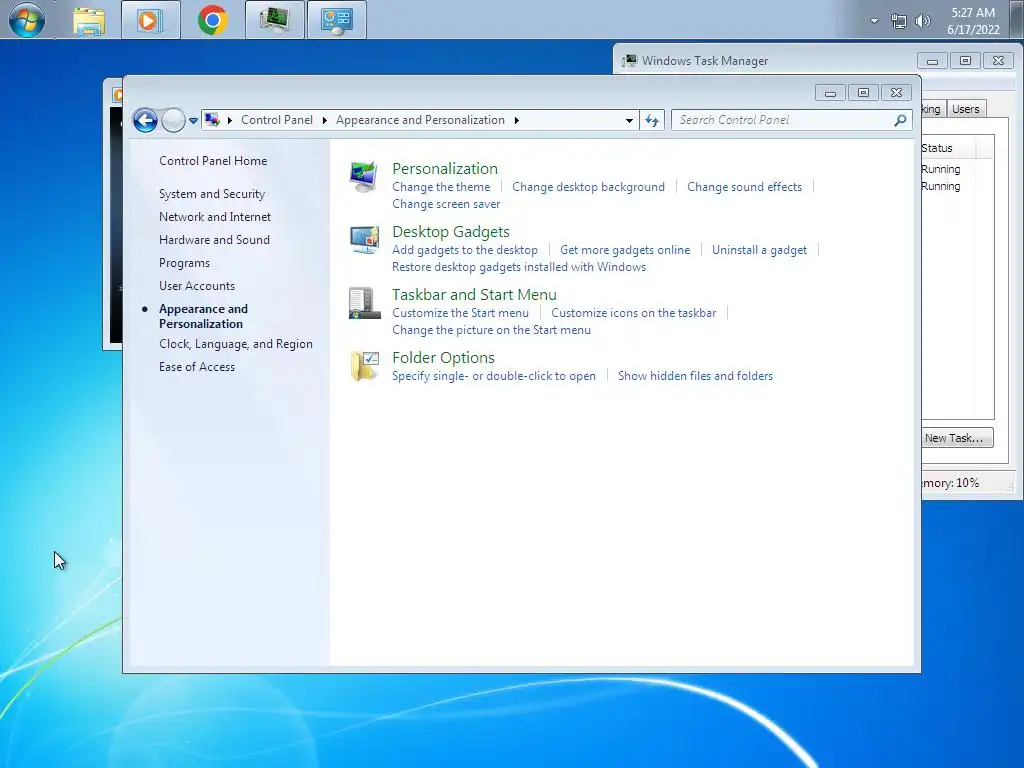Click Get more gadgets online

pyautogui.click(x=625, y=249)
